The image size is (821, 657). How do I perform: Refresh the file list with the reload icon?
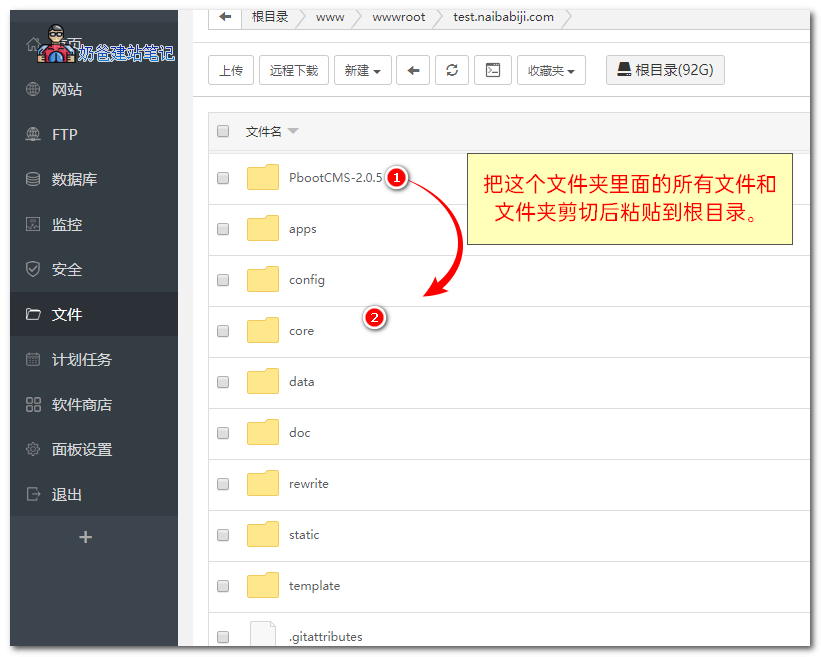452,70
